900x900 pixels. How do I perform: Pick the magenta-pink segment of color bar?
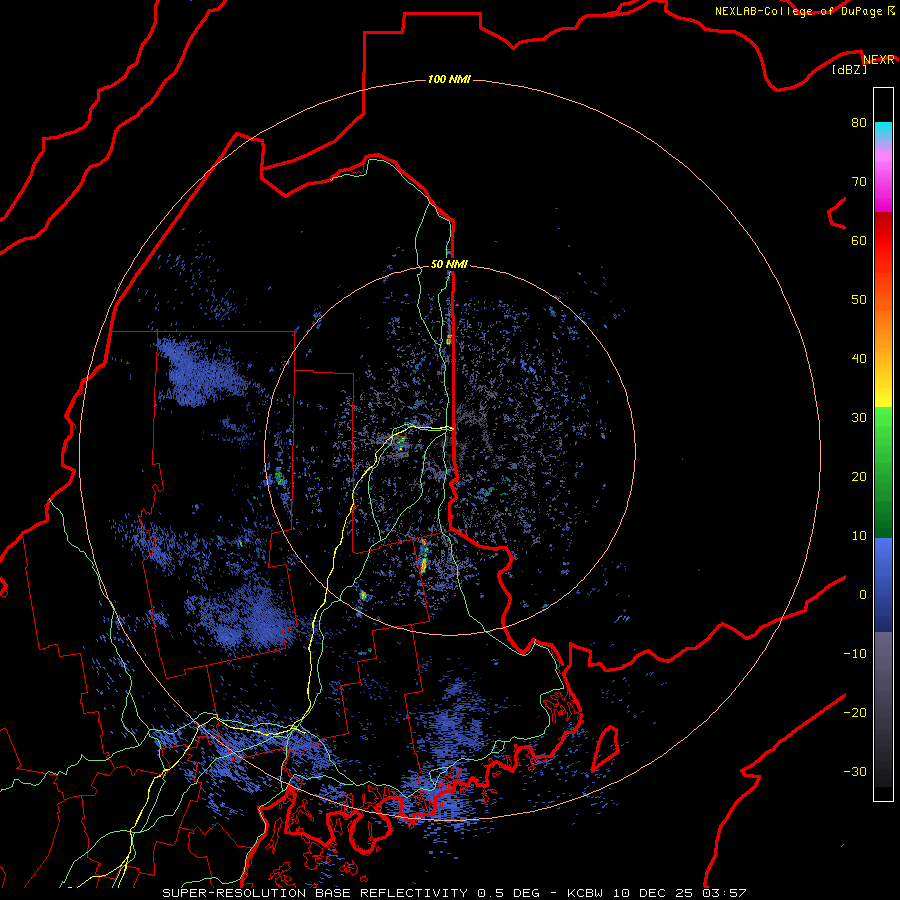tap(883, 178)
